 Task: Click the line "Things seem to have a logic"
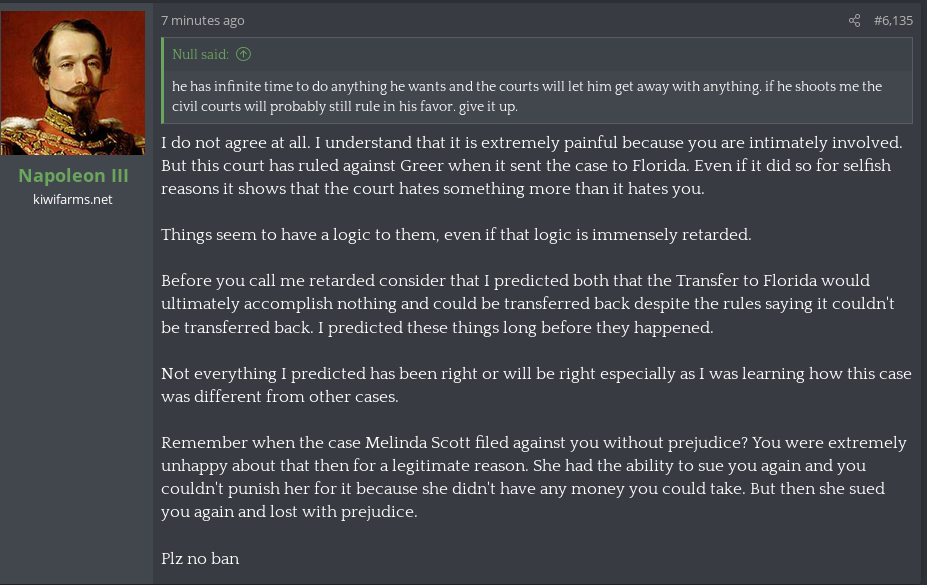click(x=456, y=235)
